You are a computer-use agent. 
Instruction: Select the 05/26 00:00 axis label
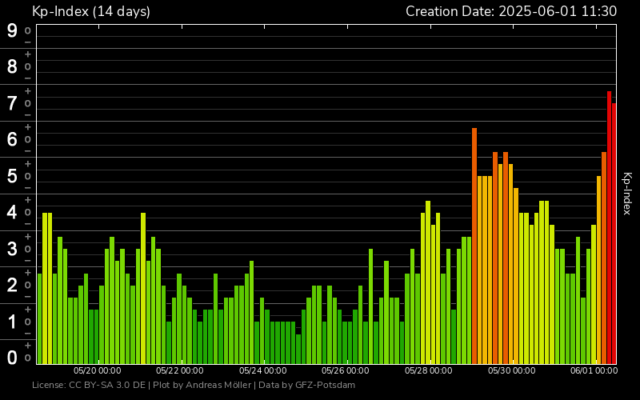coord(346,370)
